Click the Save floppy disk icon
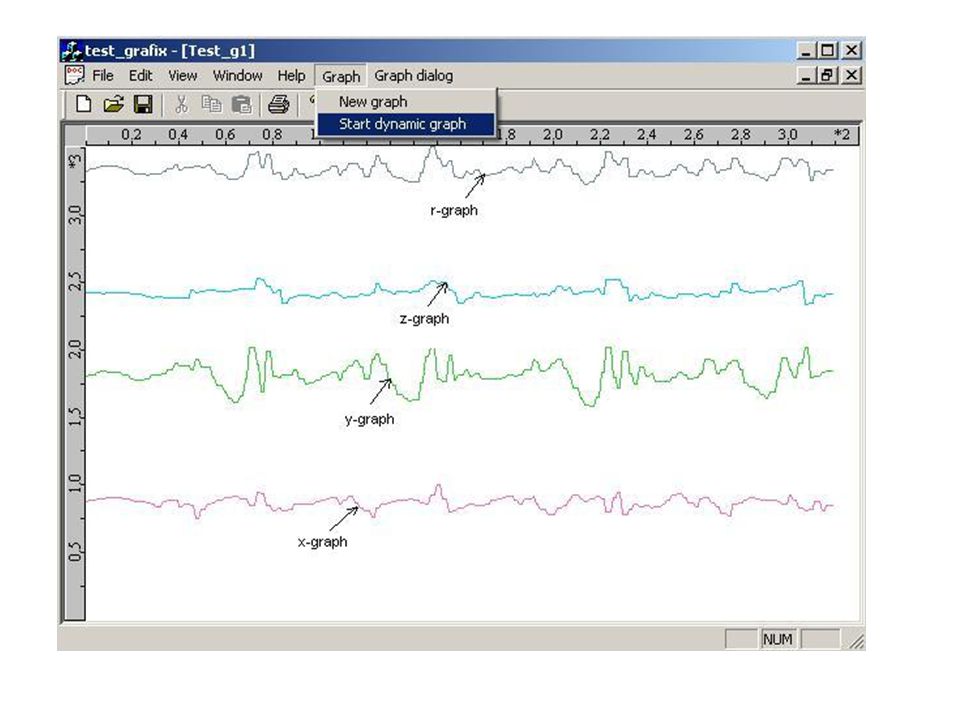 (x=143, y=104)
